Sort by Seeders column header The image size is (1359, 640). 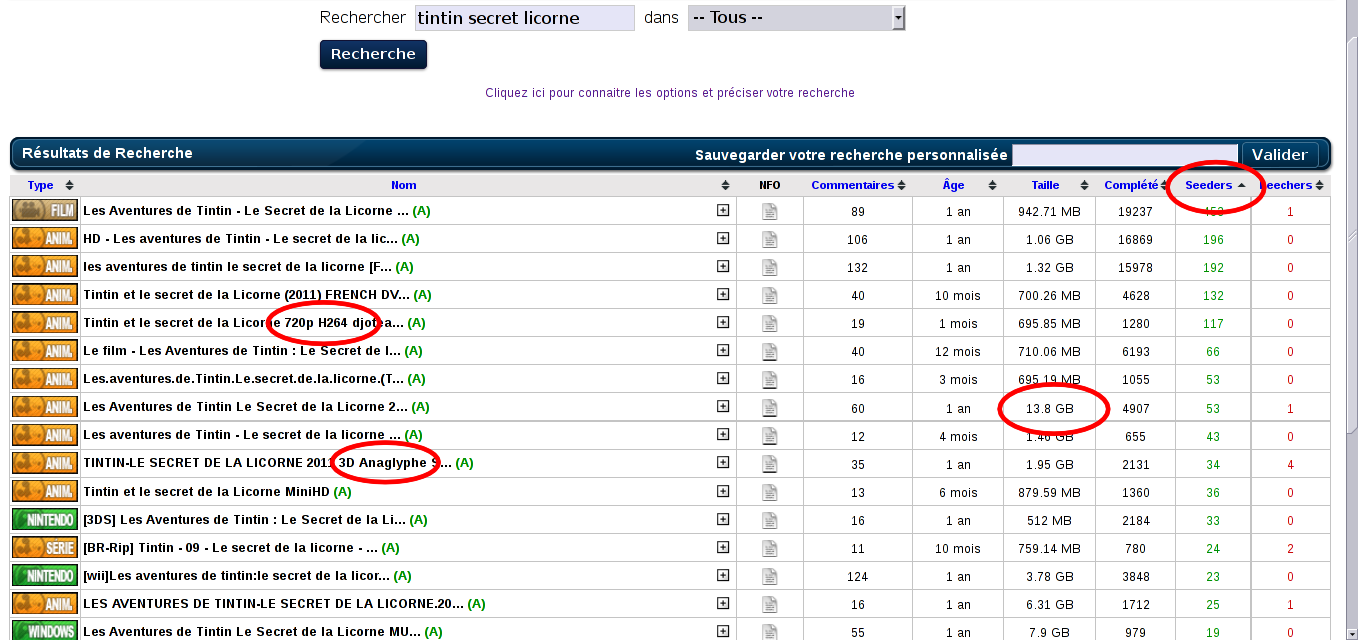(1208, 185)
